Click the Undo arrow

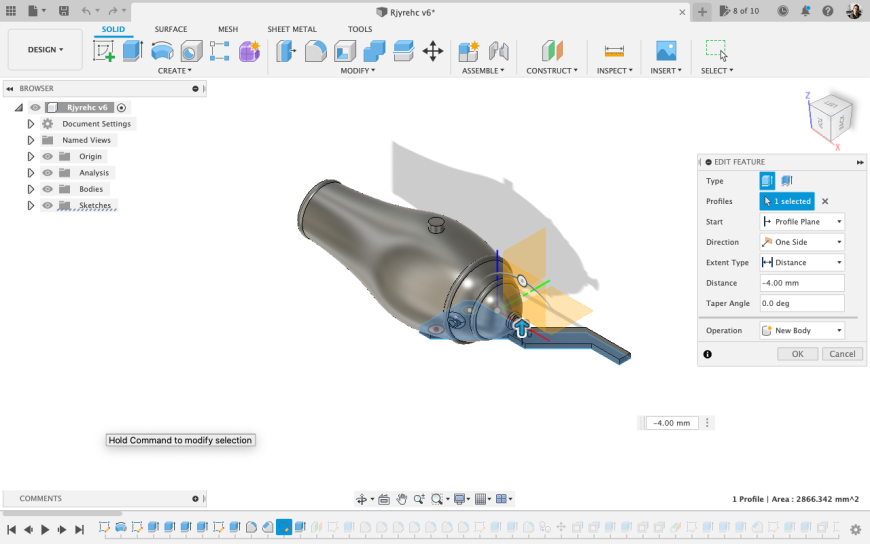[x=85, y=11]
